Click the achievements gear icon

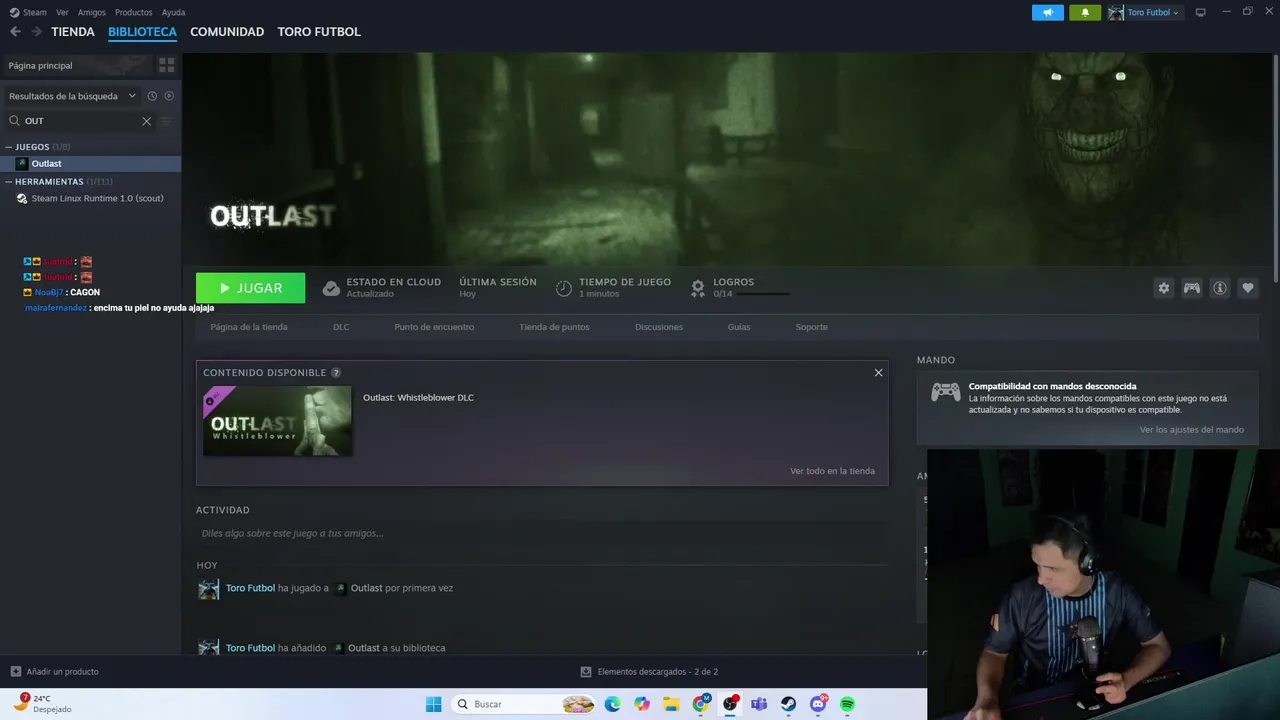tap(698, 288)
